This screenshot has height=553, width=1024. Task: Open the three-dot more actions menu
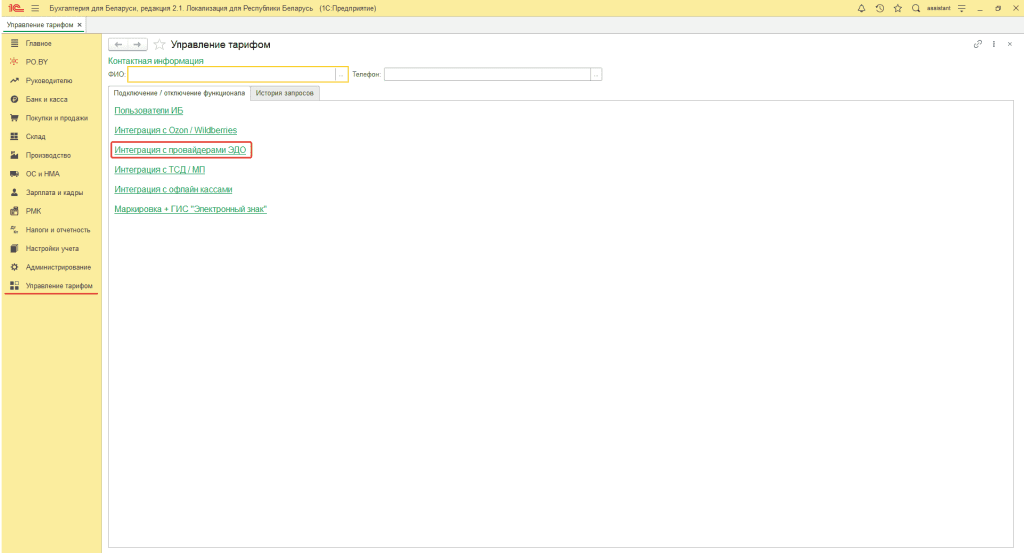pyautogui.click(x=994, y=44)
